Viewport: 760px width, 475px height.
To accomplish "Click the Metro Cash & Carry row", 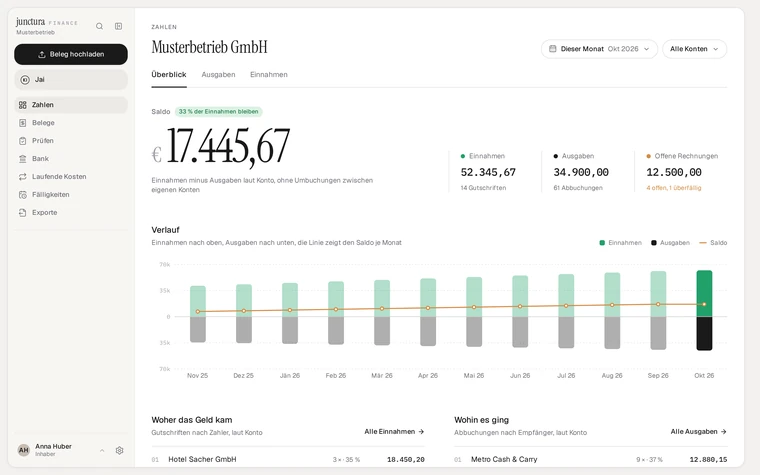I will (591, 459).
